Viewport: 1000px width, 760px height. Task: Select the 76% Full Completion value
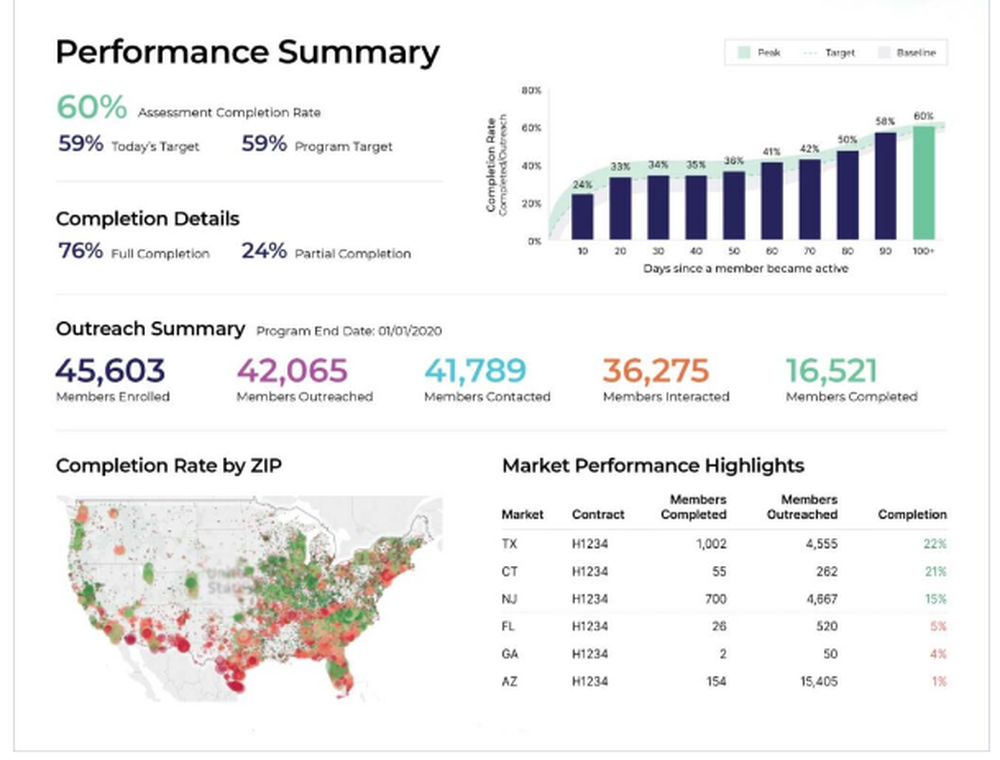point(80,251)
